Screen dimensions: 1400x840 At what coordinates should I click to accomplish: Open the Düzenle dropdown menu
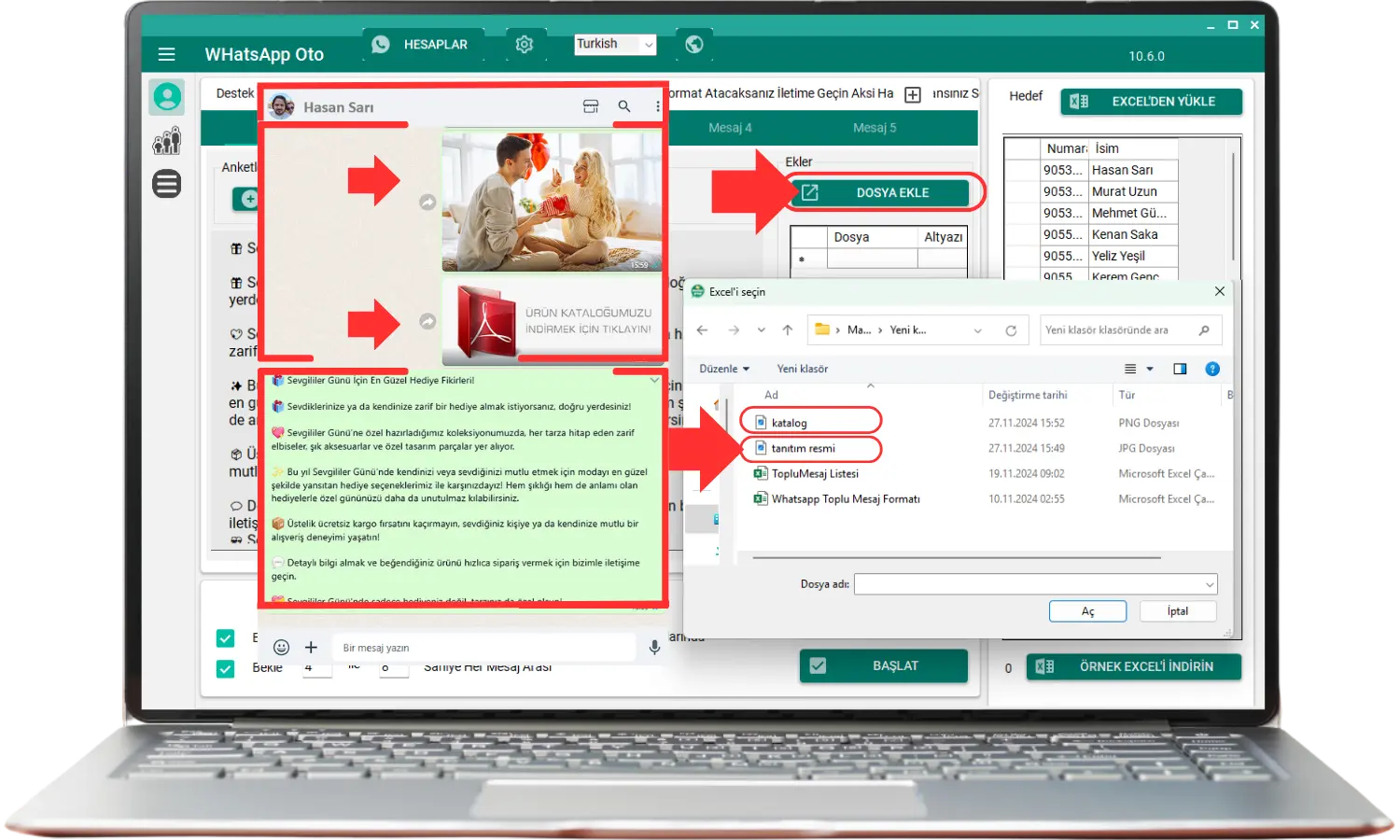pos(724,369)
